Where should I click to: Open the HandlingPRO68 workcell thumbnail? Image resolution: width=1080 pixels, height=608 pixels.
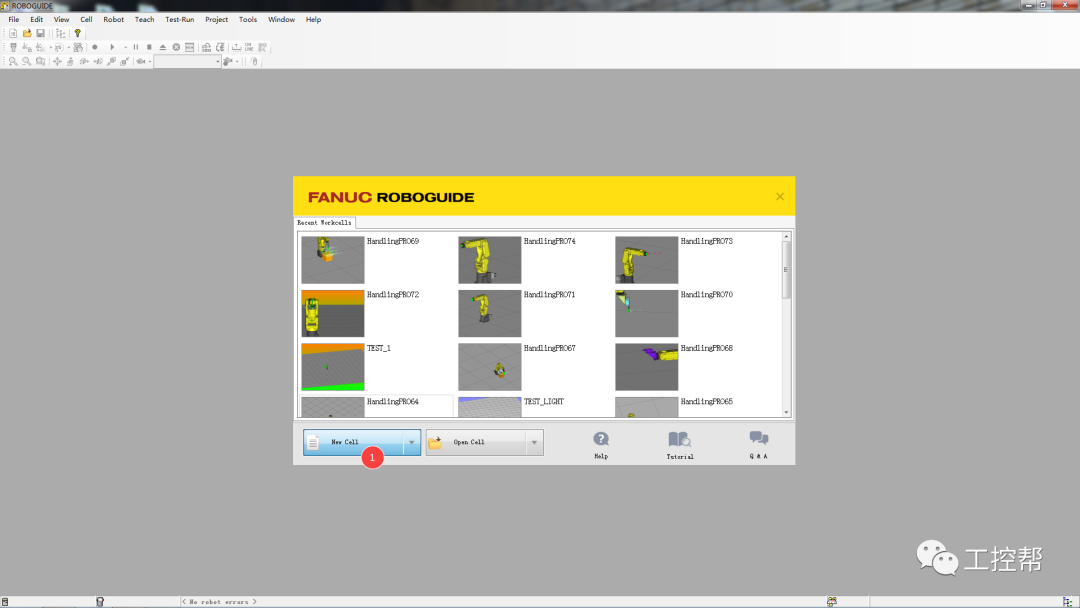point(647,367)
